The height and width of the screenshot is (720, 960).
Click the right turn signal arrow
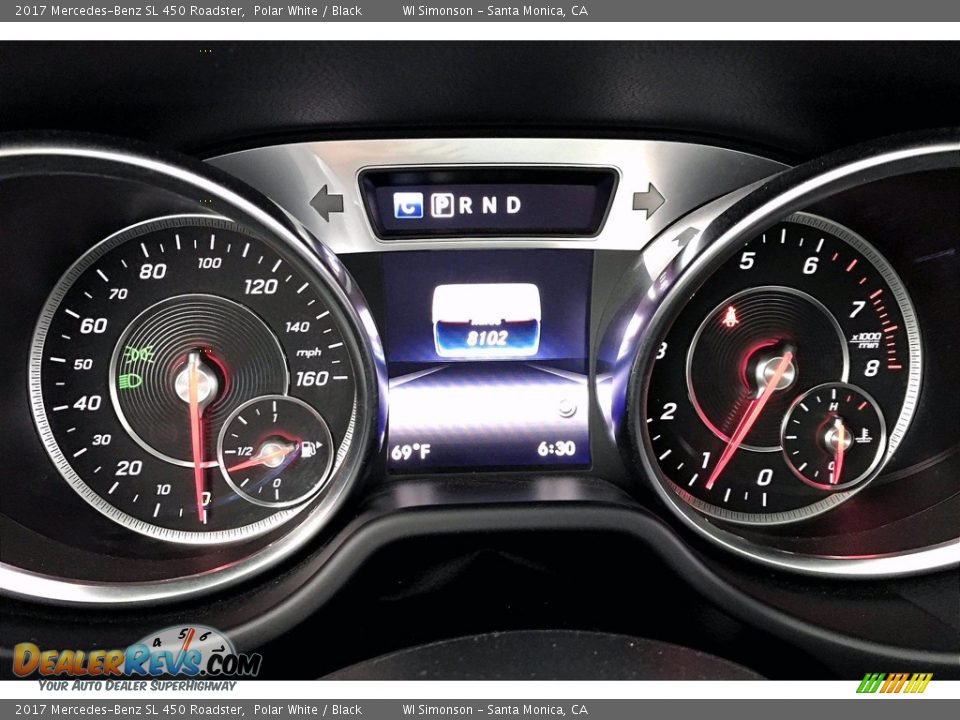pyautogui.click(x=648, y=200)
